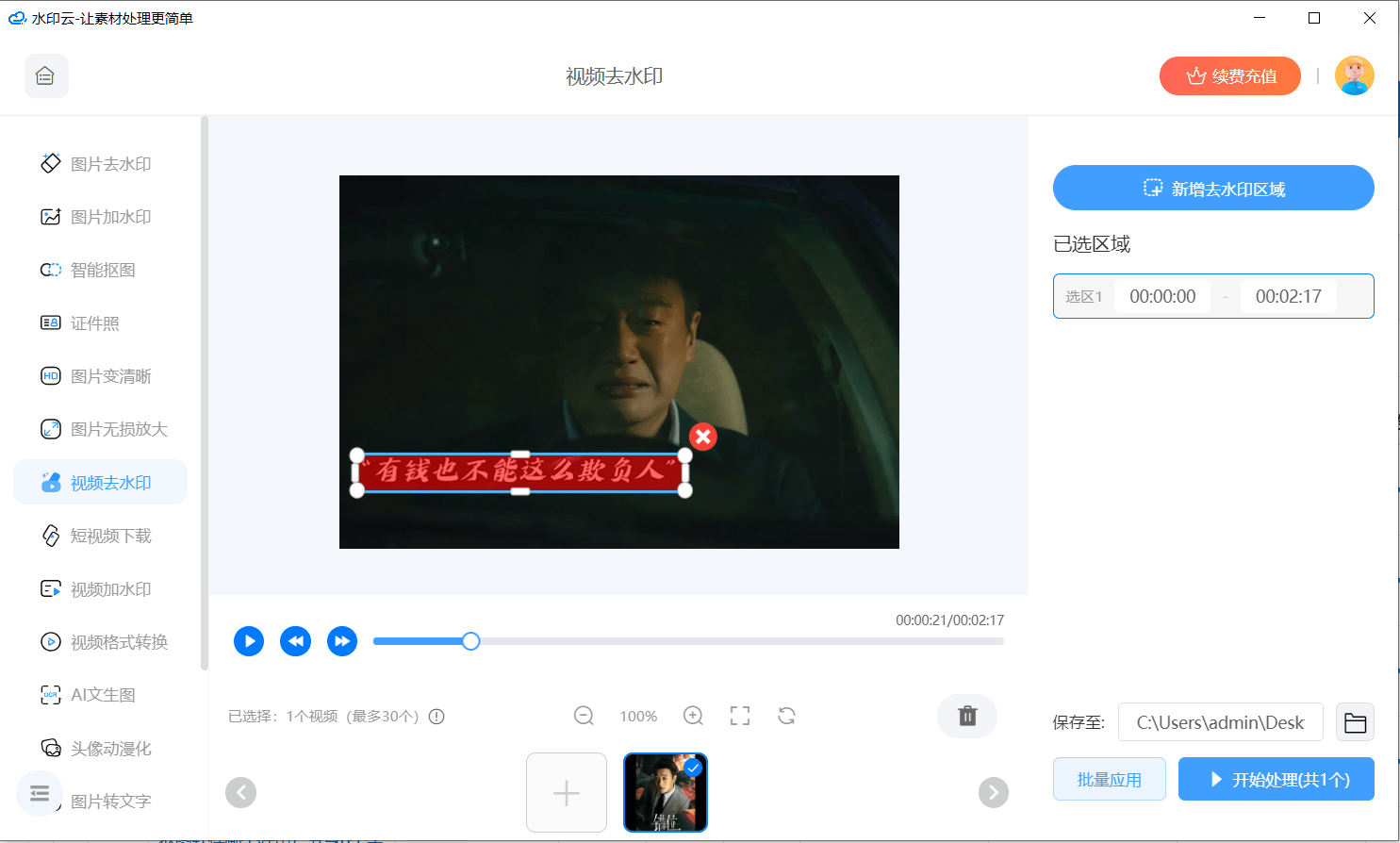The height and width of the screenshot is (843, 1400).
Task: Open 视频格式转换 in the sidebar
Action: (100, 642)
